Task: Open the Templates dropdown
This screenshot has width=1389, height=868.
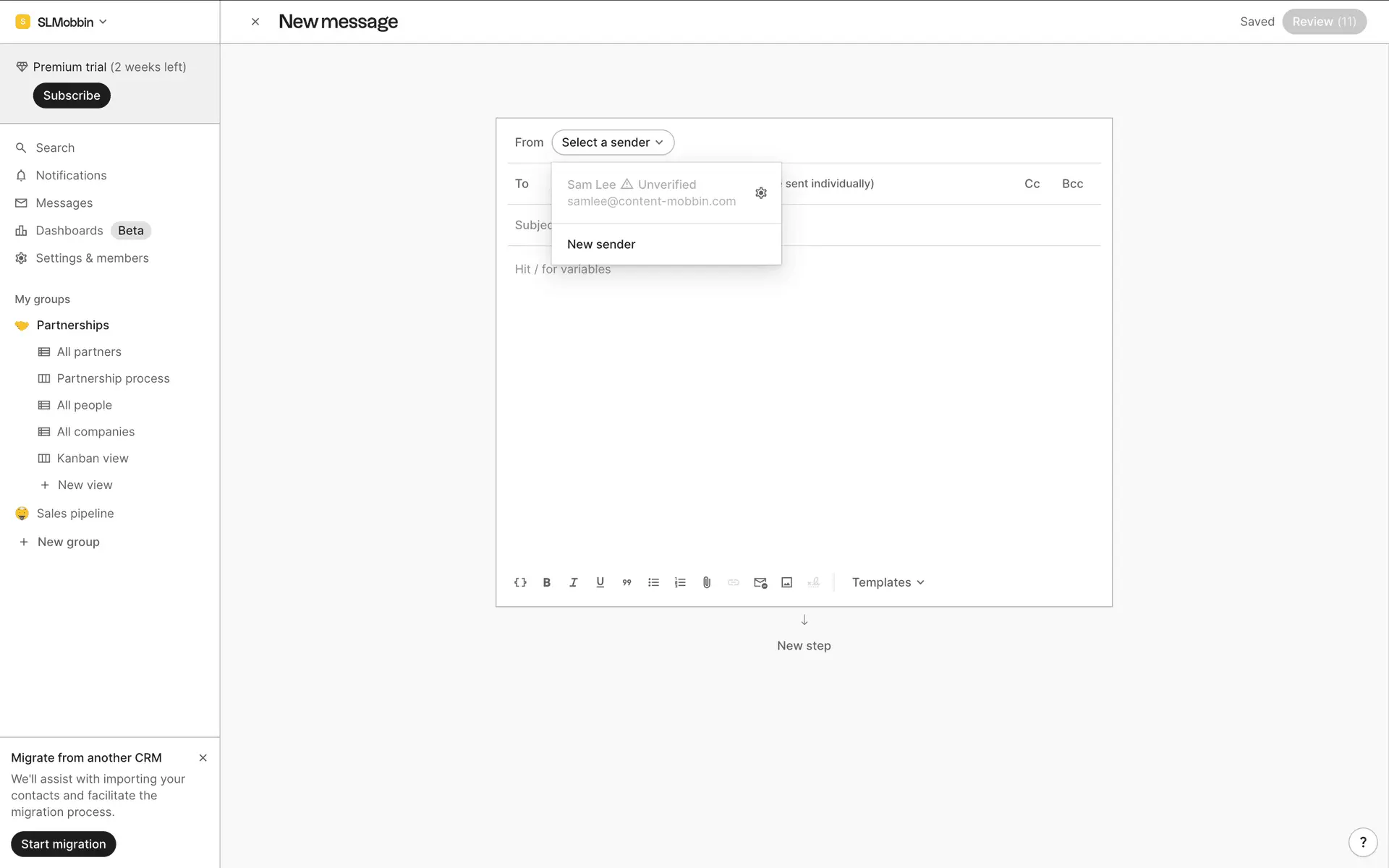Action: click(x=888, y=582)
